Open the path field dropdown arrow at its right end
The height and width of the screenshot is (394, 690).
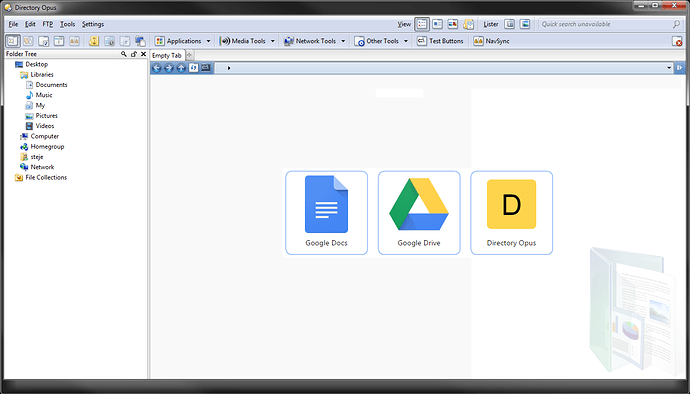pyautogui.click(x=669, y=68)
